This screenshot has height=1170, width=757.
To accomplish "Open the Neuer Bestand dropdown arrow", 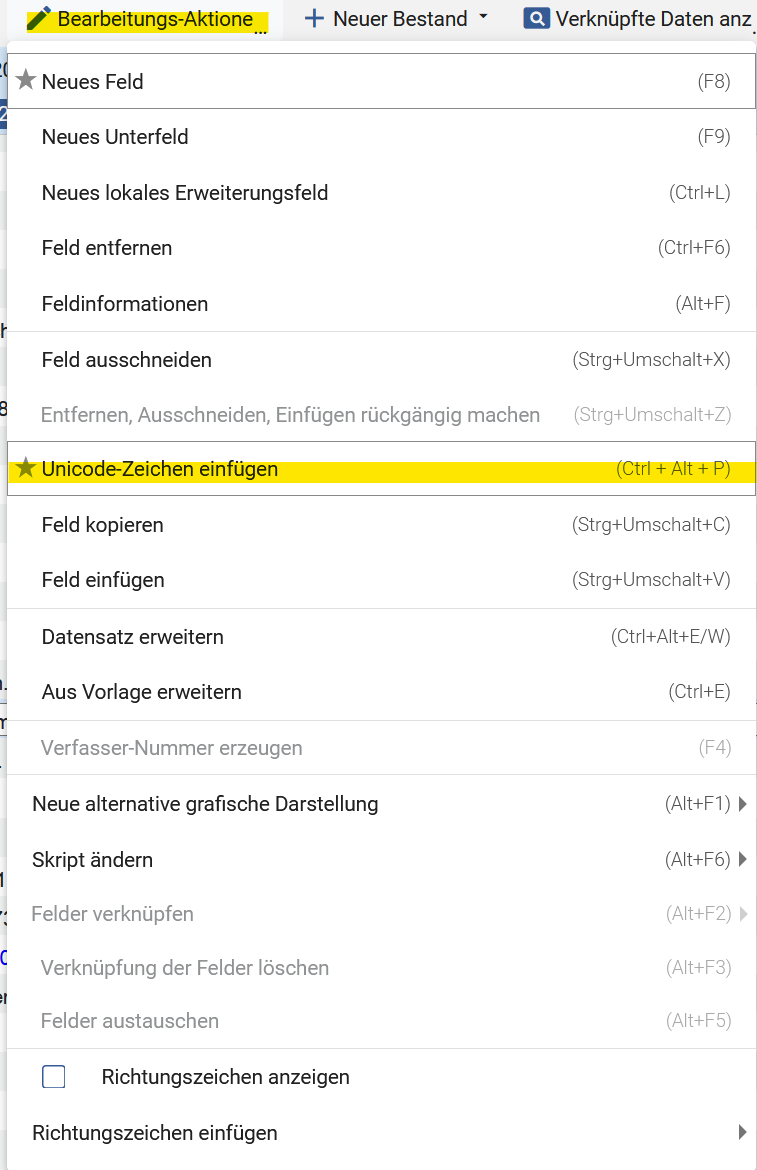I will (484, 18).
